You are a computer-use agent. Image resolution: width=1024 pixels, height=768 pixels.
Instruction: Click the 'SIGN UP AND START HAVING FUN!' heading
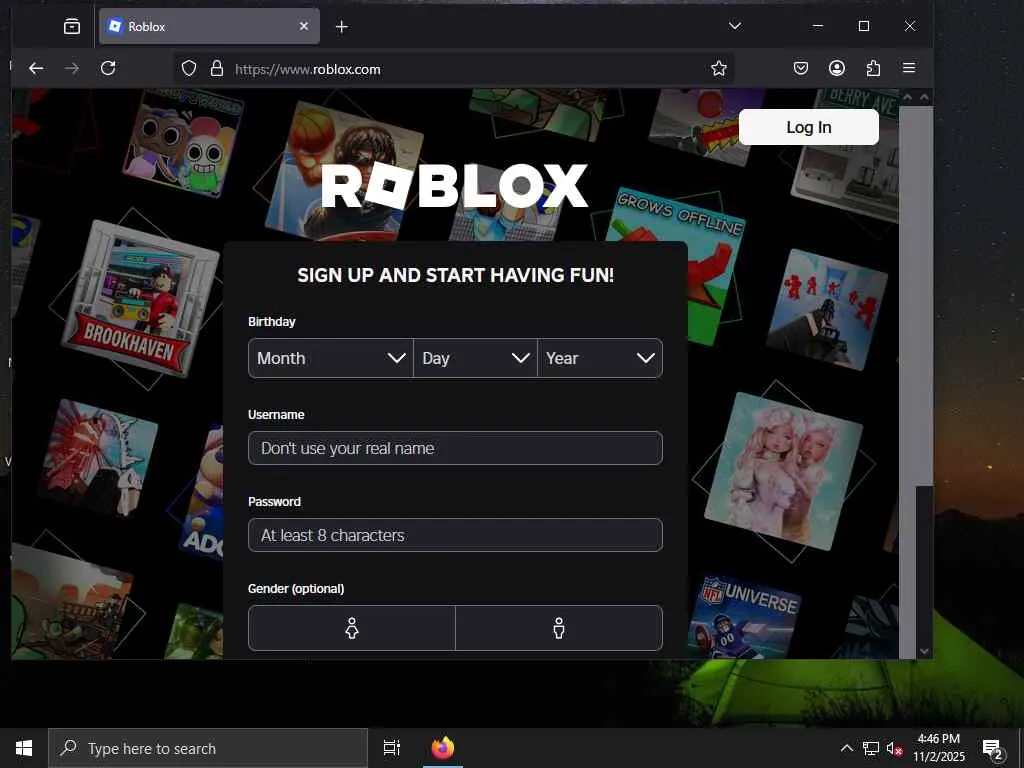coord(455,275)
